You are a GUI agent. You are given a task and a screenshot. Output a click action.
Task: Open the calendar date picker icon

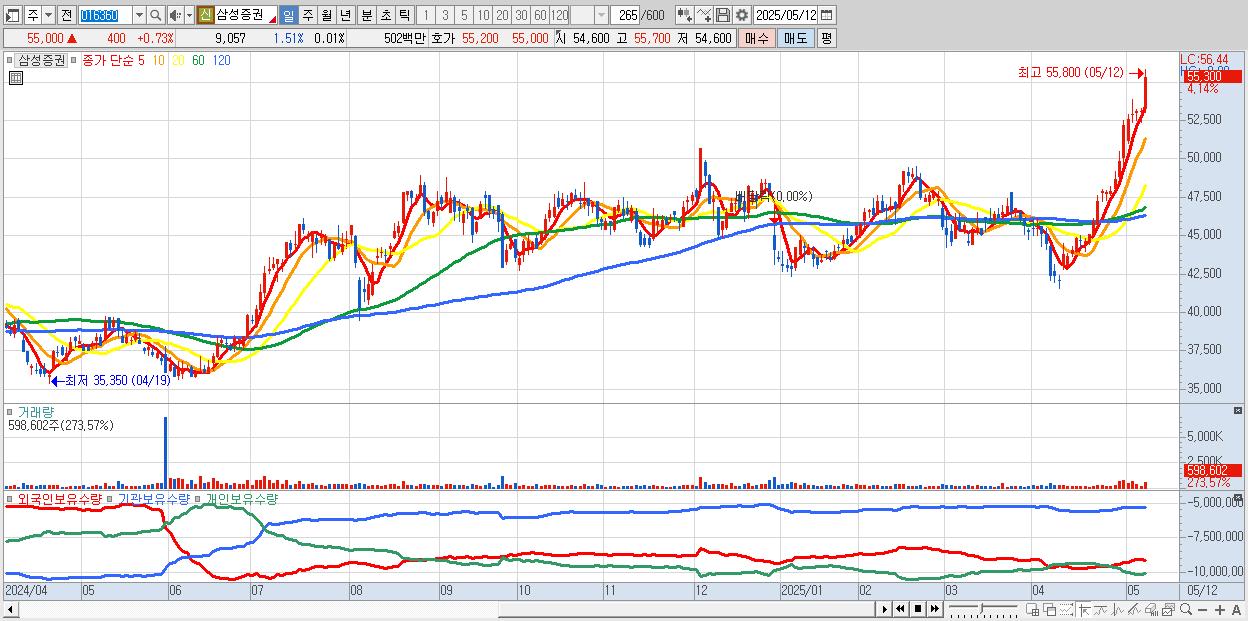click(x=826, y=15)
